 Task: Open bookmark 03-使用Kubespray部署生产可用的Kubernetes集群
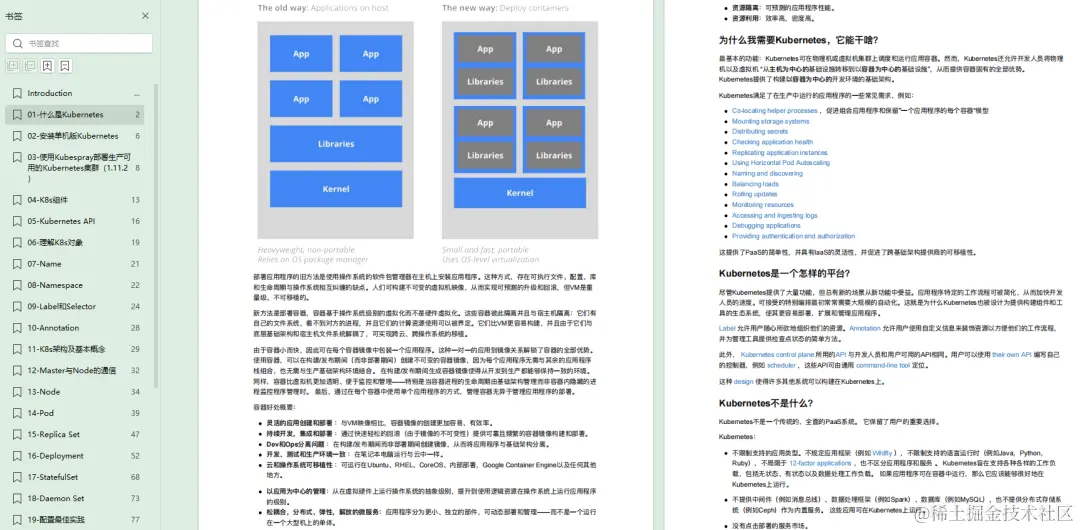[74, 167]
